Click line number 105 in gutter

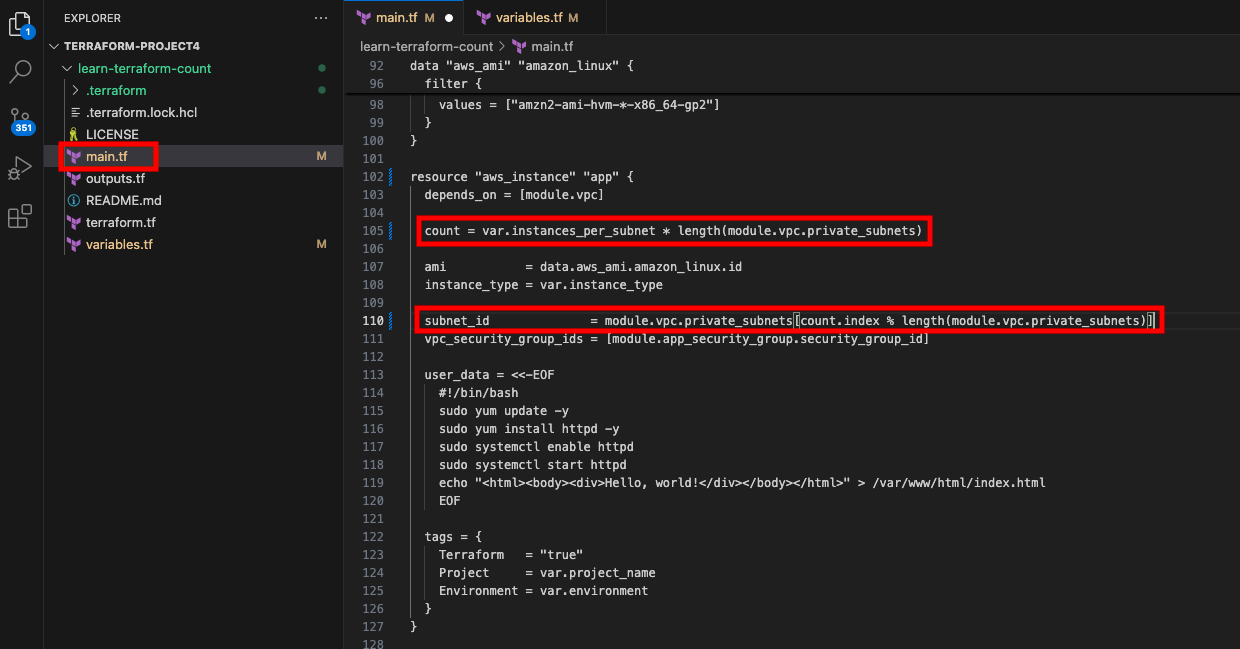pyautogui.click(x=372, y=231)
